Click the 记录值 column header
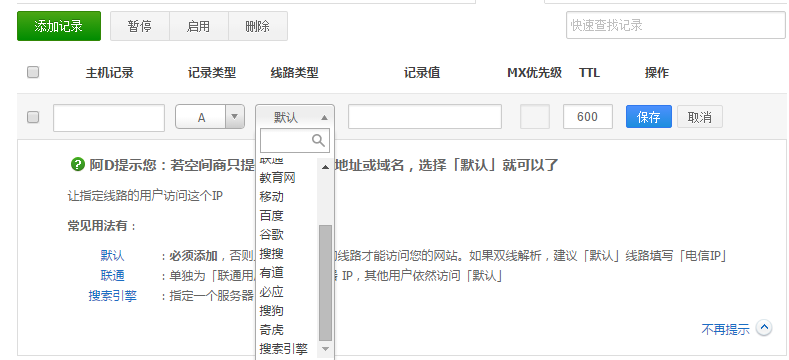This screenshot has height=360, width=789. 422,73
